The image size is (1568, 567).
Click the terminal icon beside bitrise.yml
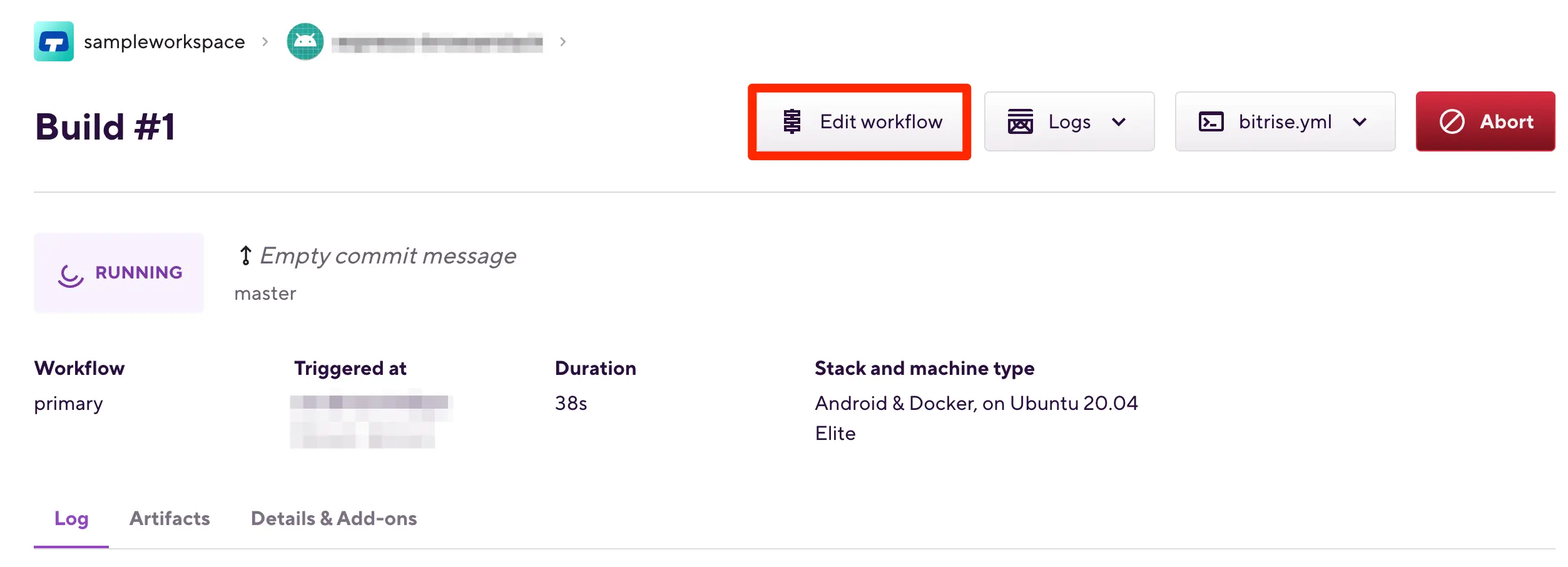click(x=1211, y=121)
